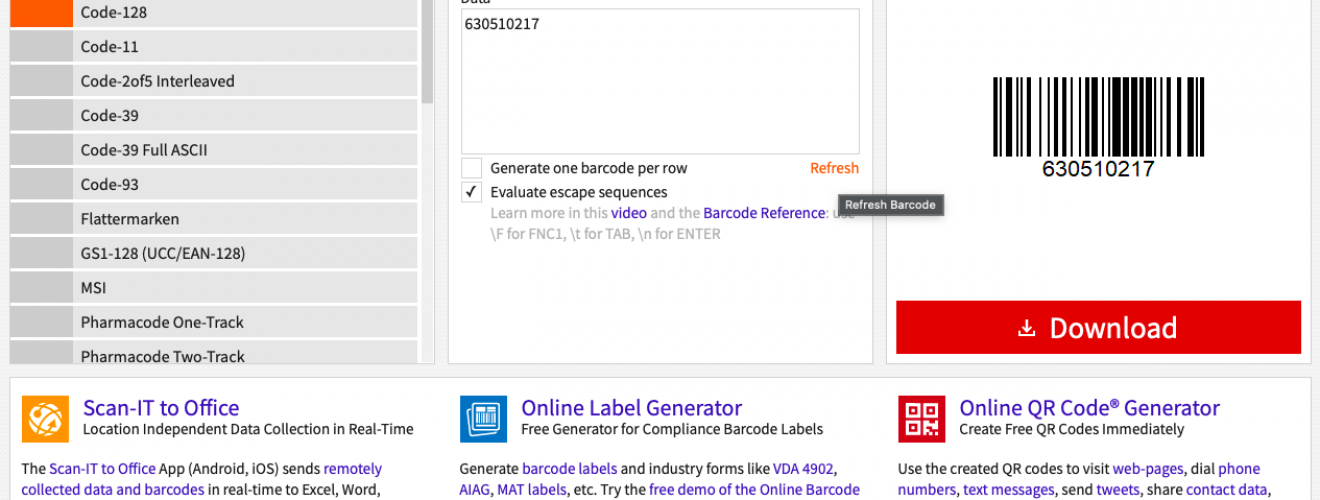The height and width of the screenshot is (500, 1320).
Task: Follow the AIAG link
Action: tap(477, 490)
